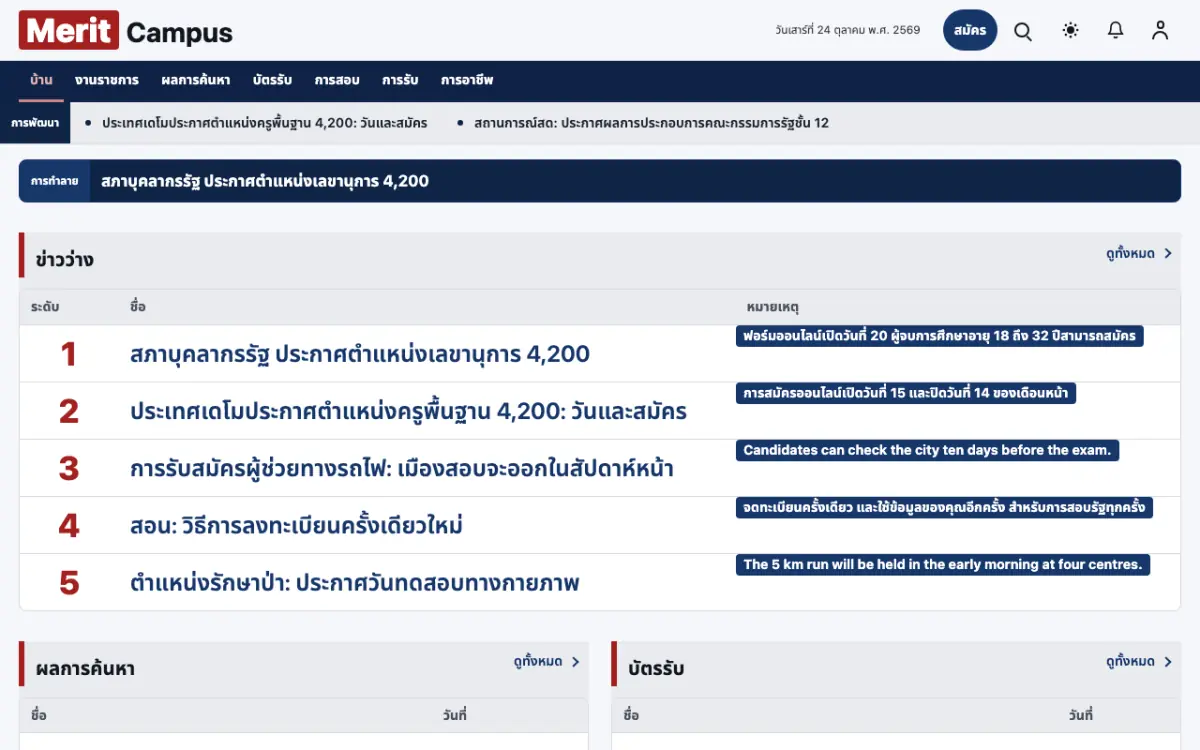The height and width of the screenshot is (750, 1200).
Task: Open ranked article ประเทศเดโมประกาศตำแหน่งครูพื้นฐาน 4,200
Action: [408, 411]
